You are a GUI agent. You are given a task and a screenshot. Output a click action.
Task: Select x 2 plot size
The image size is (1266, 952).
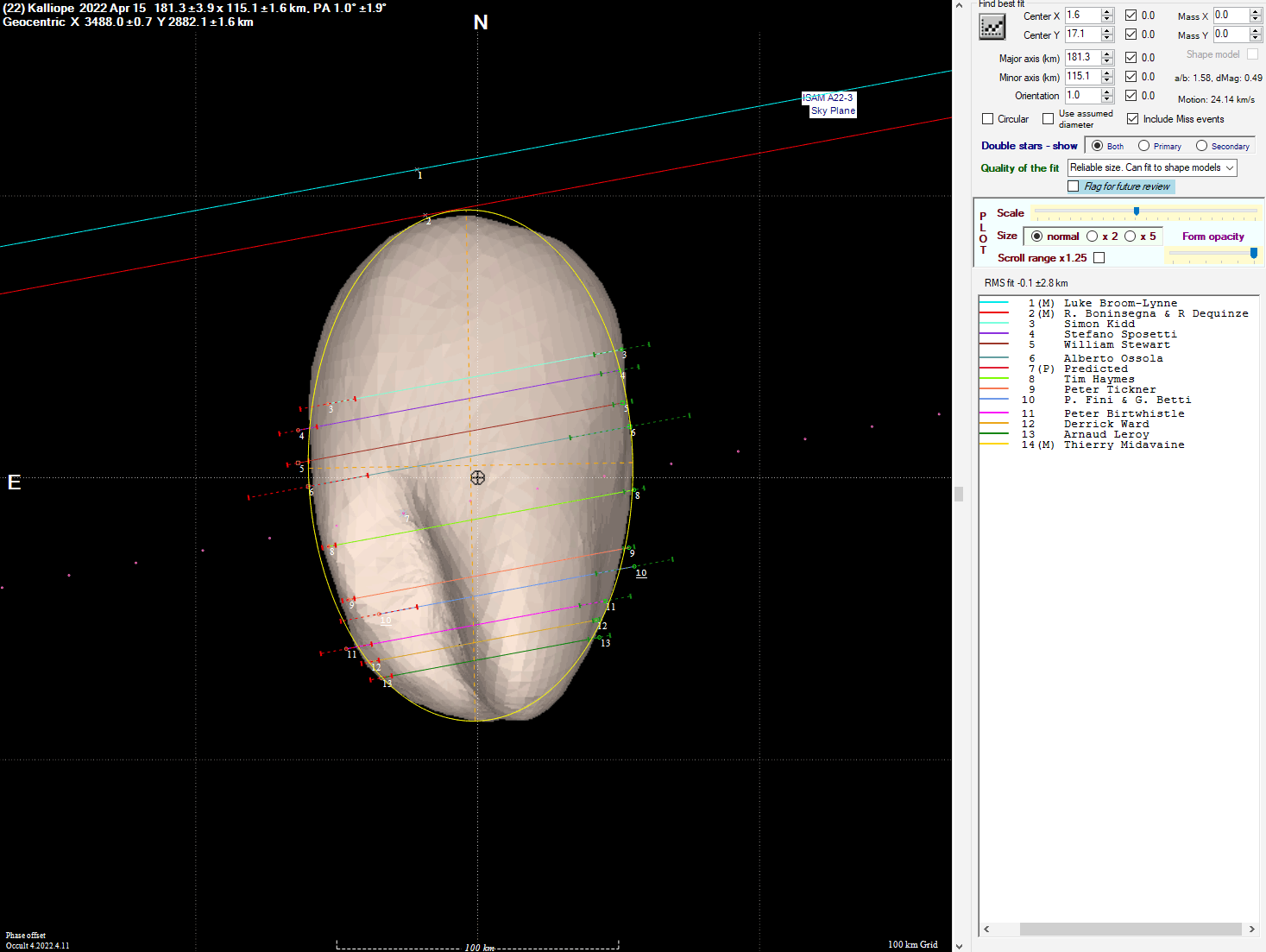1092,236
